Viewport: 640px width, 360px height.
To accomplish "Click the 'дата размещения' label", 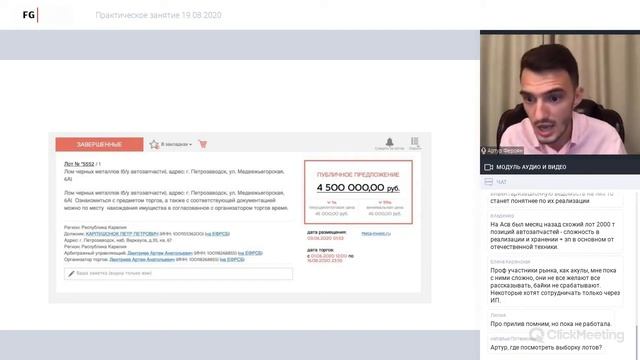I will pos(327,232).
